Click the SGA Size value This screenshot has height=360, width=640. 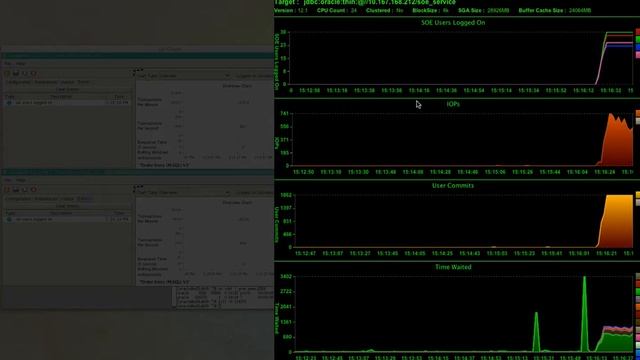click(498, 11)
